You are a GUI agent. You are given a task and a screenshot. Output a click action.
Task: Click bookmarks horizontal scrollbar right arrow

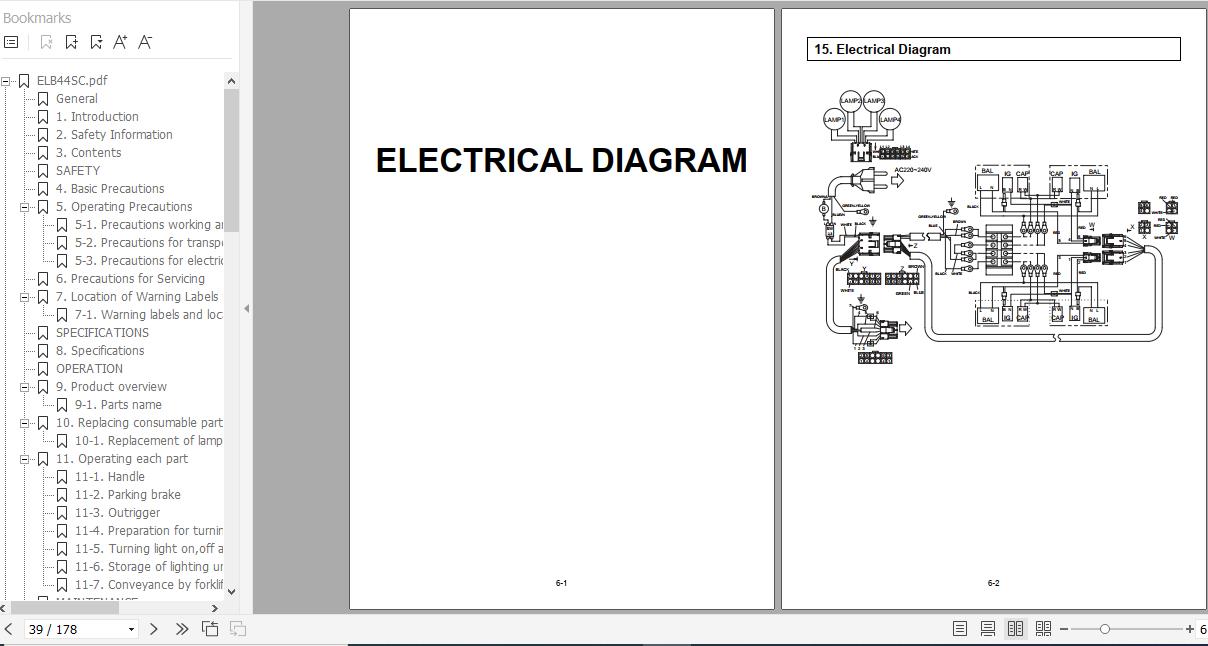click(x=214, y=607)
